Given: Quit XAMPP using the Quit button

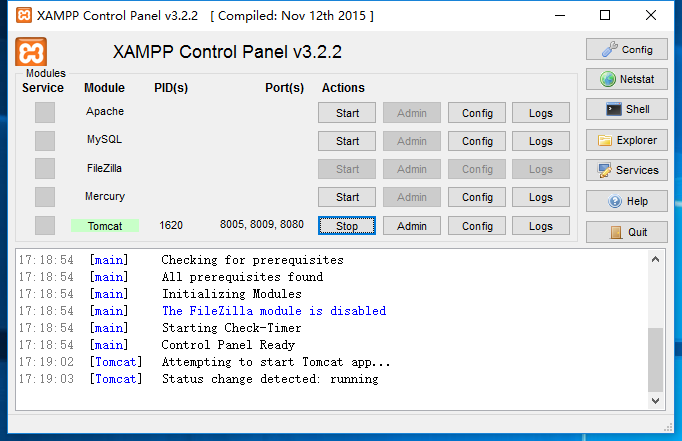Looking at the screenshot, I should (x=626, y=232).
